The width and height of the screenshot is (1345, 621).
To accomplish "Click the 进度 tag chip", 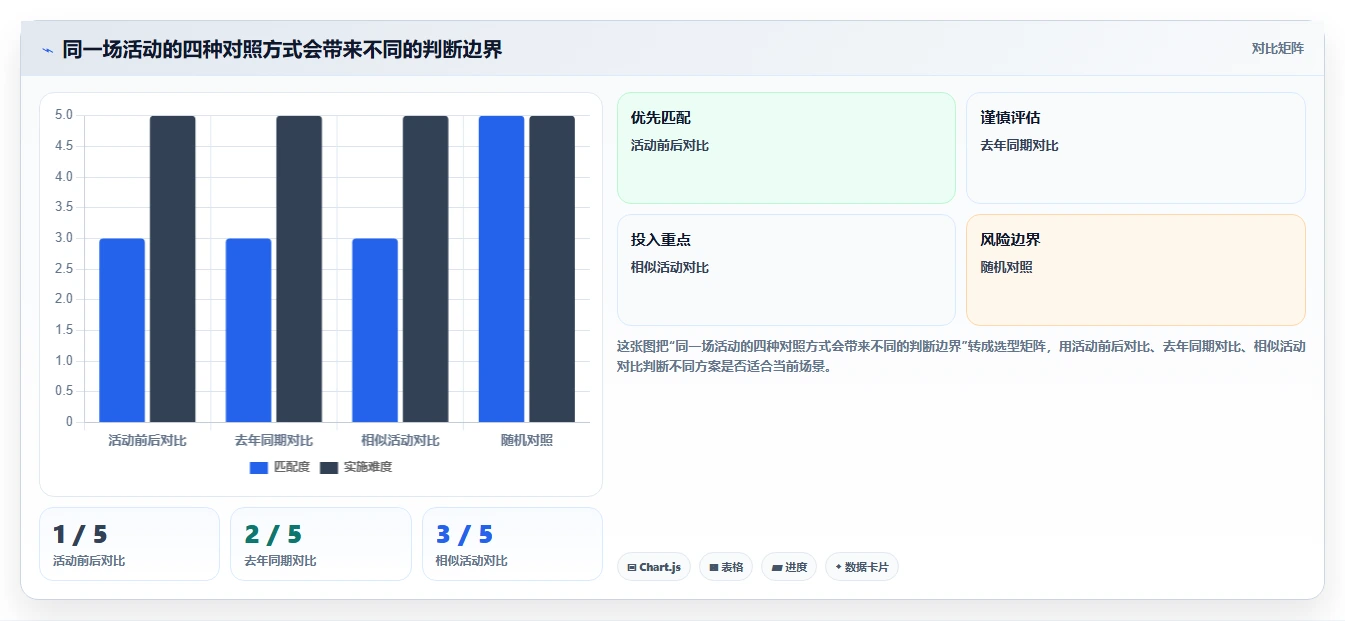I will click(x=789, y=567).
